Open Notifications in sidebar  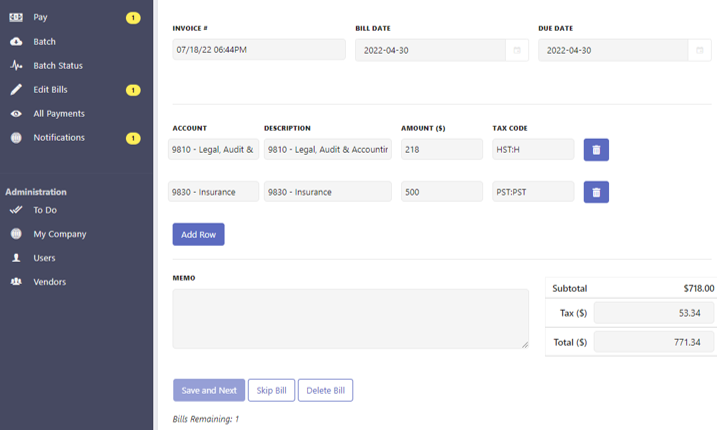point(59,138)
